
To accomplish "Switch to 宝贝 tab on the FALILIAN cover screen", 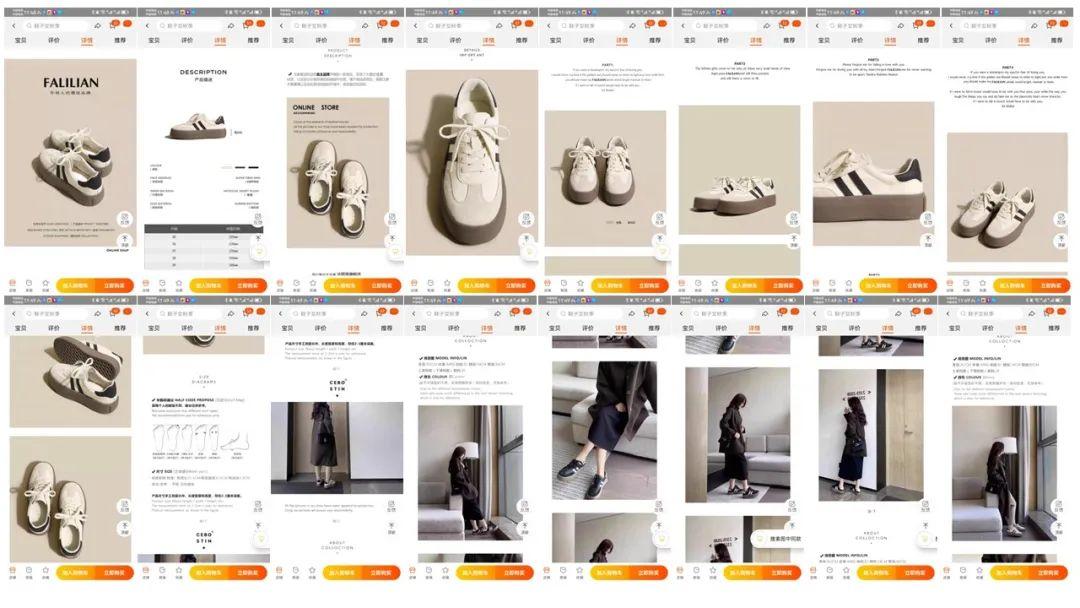I will point(21,41).
